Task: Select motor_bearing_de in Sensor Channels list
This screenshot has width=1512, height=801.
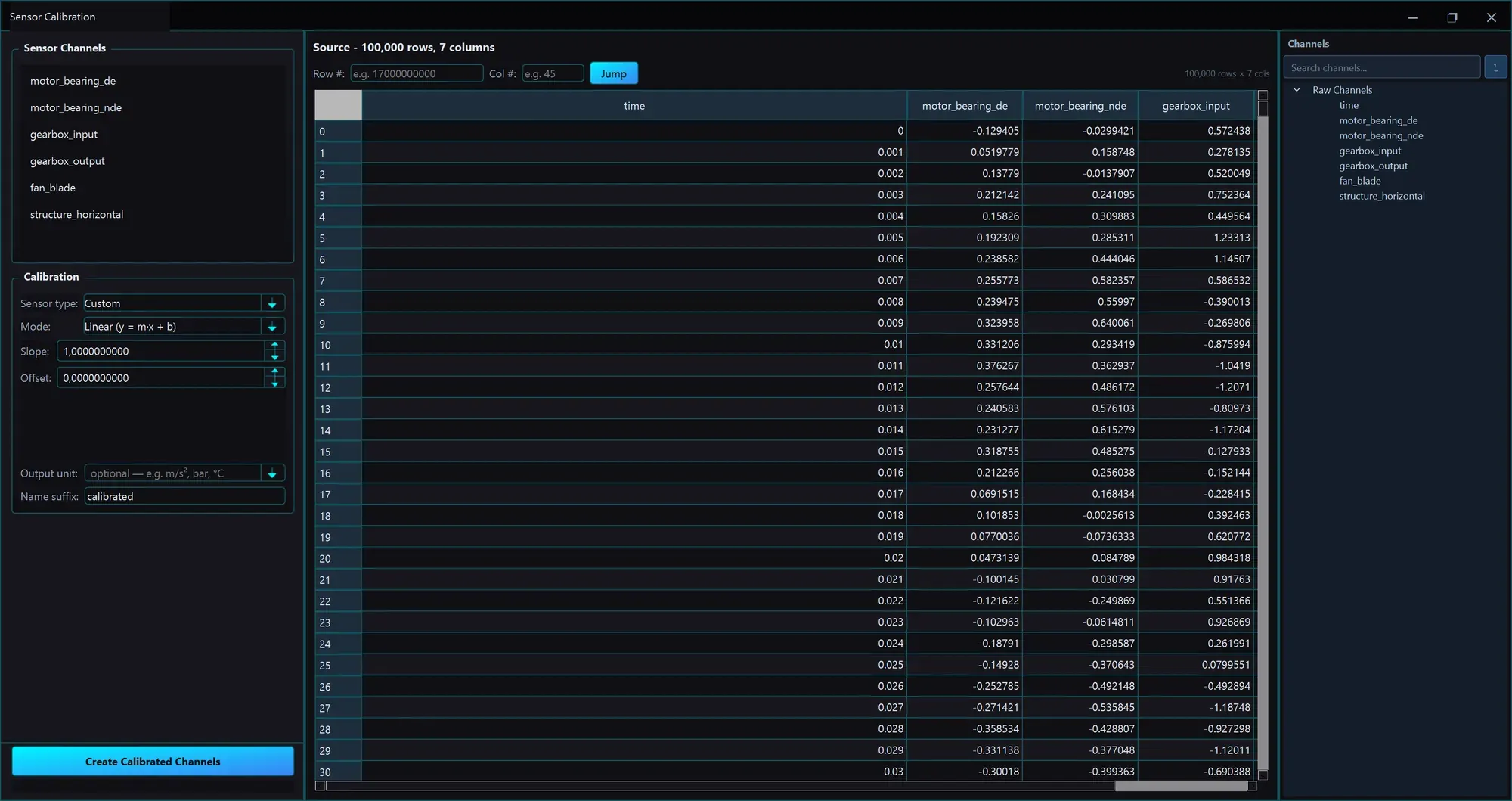Action: (x=153, y=81)
